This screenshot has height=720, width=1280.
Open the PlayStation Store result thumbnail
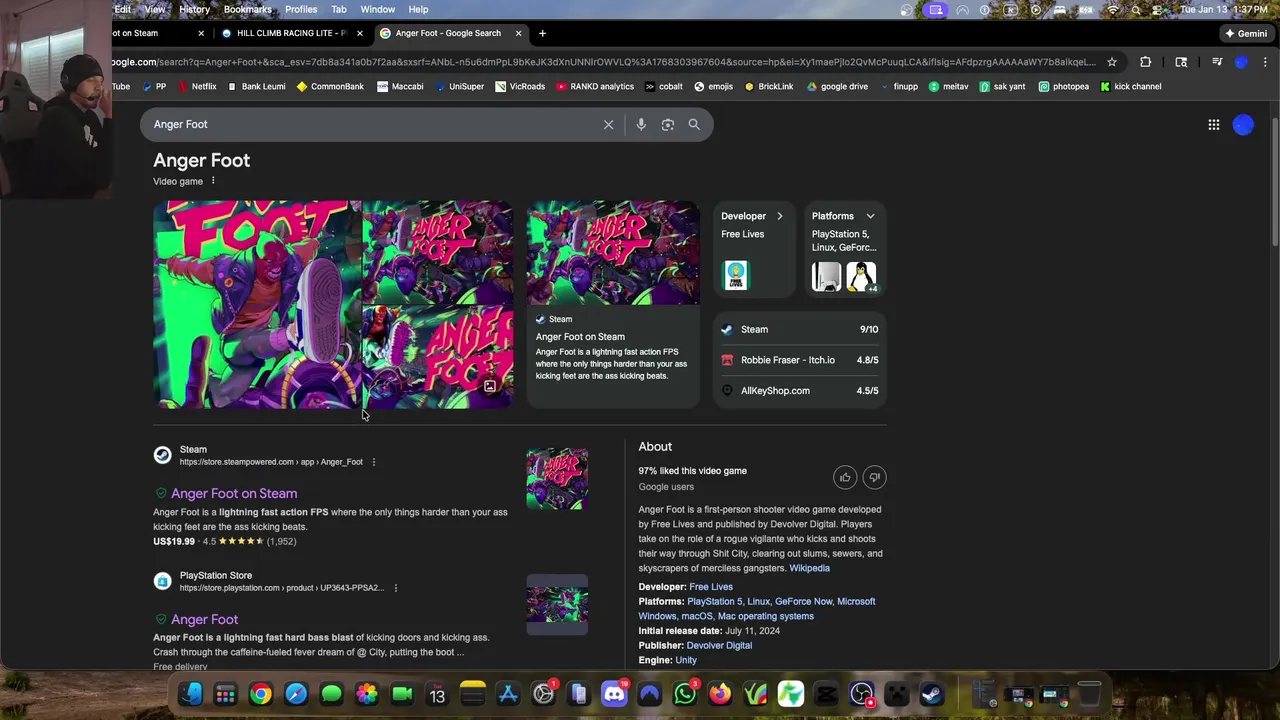[x=557, y=605]
